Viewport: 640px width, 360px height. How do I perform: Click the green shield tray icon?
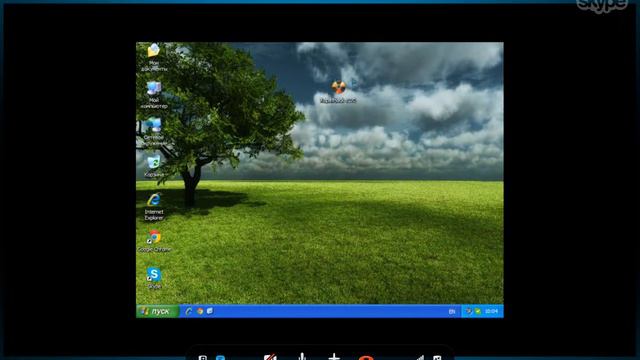[478, 311]
